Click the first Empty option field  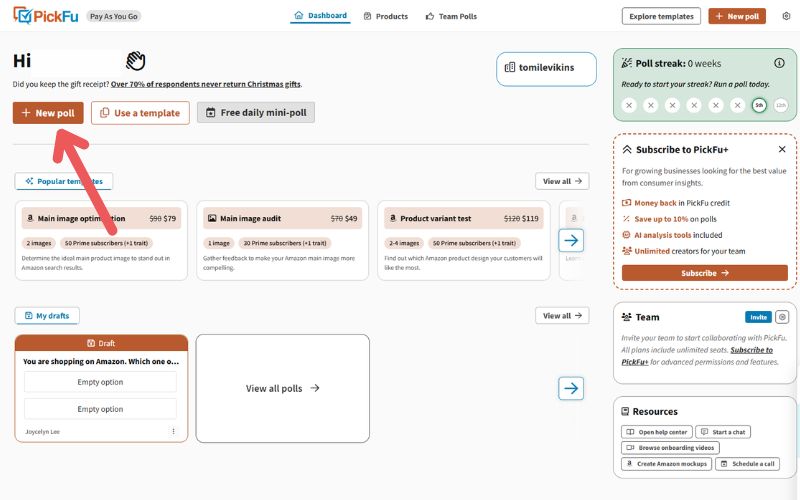101,382
